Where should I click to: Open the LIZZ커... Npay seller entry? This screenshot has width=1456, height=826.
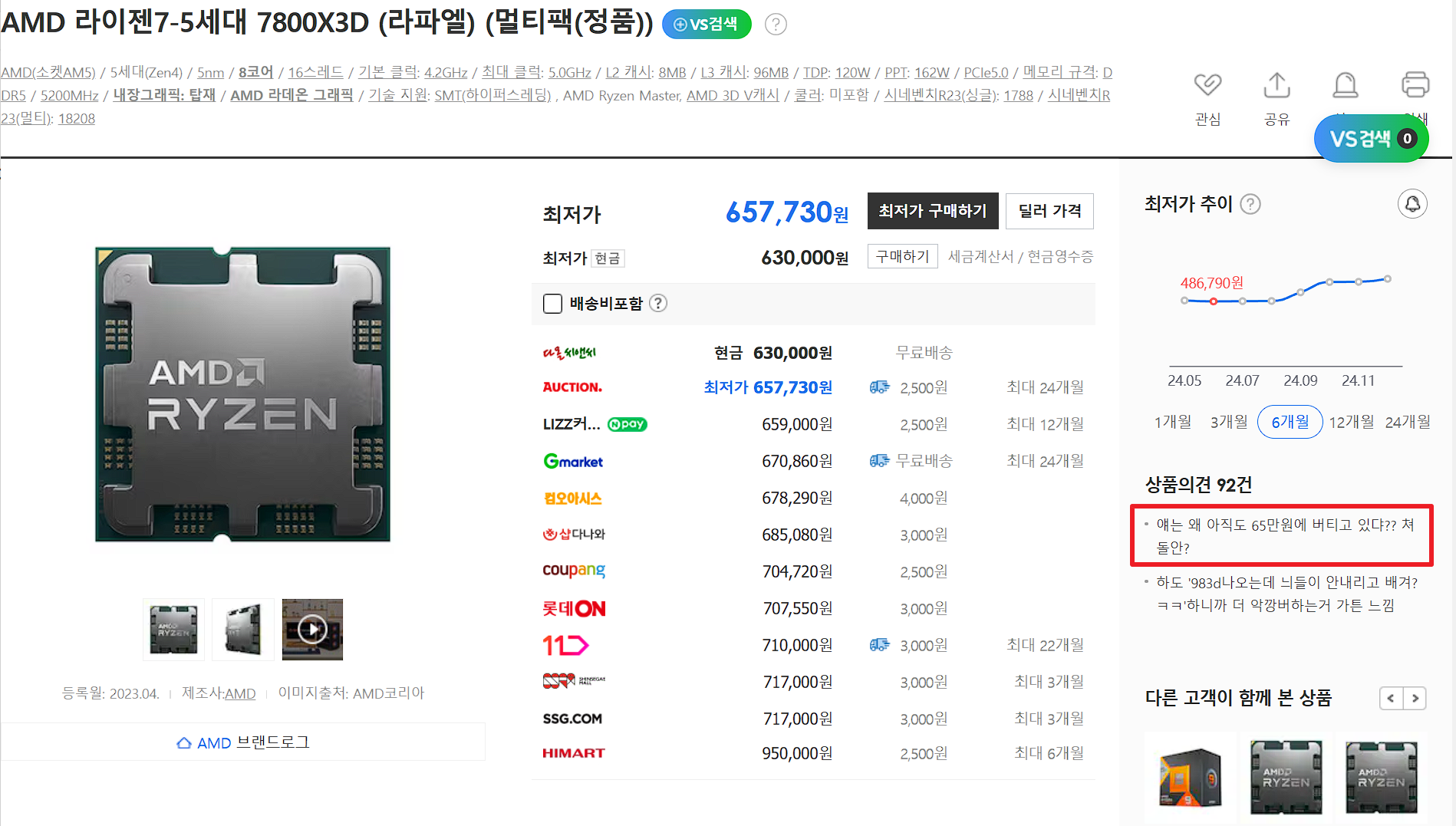click(595, 424)
